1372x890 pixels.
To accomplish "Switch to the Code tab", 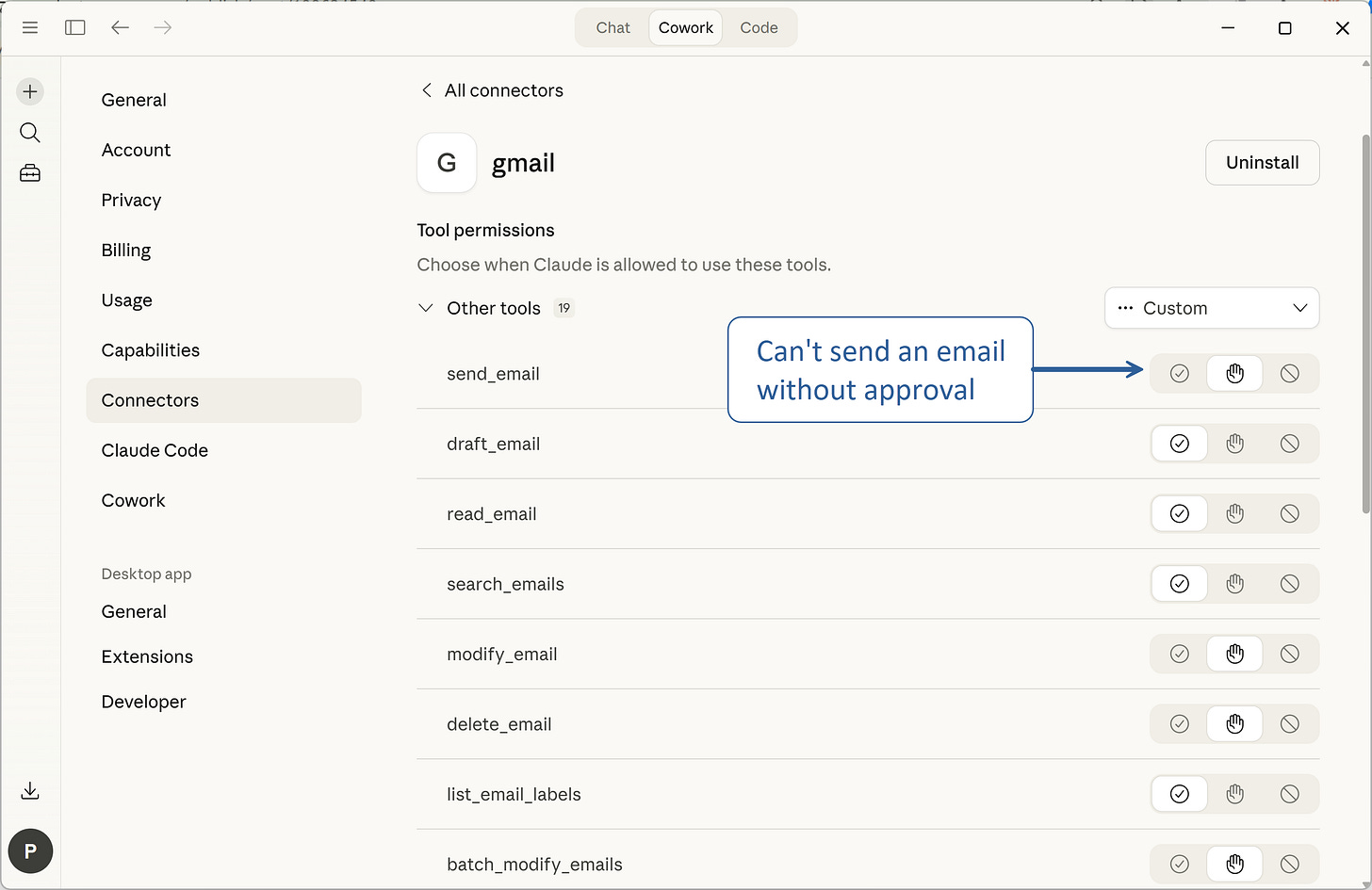I will (x=759, y=27).
